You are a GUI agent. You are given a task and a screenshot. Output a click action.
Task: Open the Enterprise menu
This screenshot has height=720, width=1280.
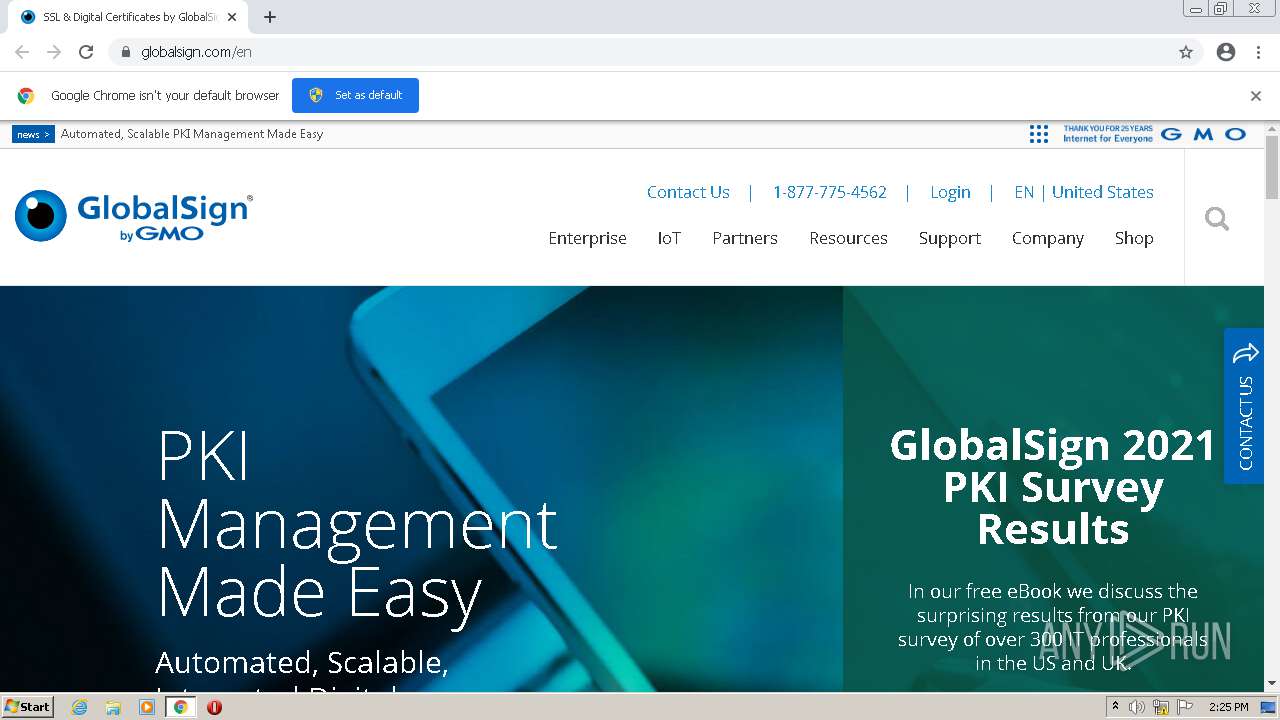tap(587, 238)
